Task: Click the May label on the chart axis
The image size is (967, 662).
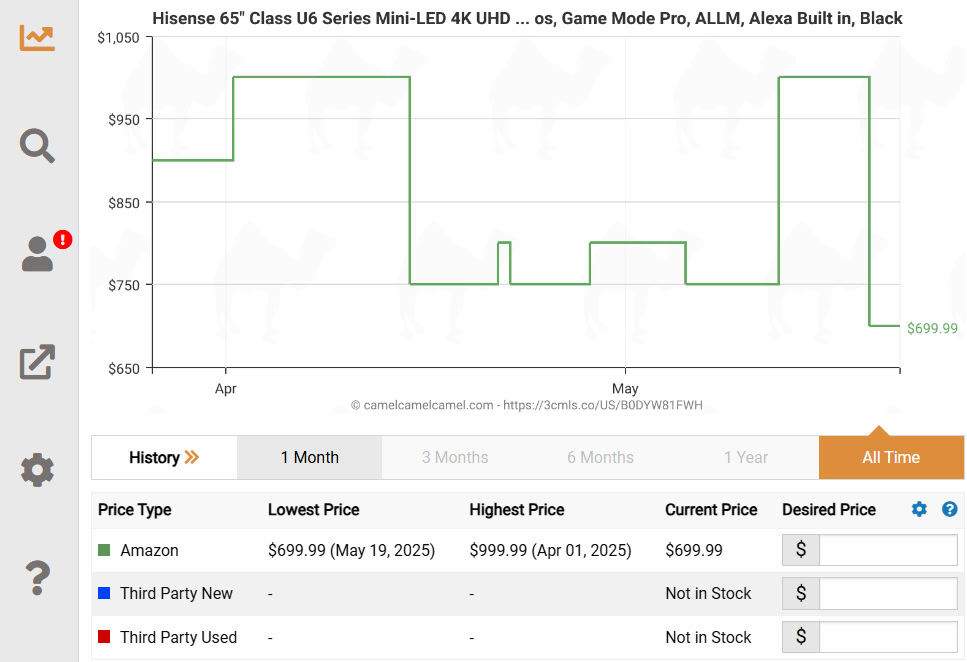Action: (x=625, y=389)
